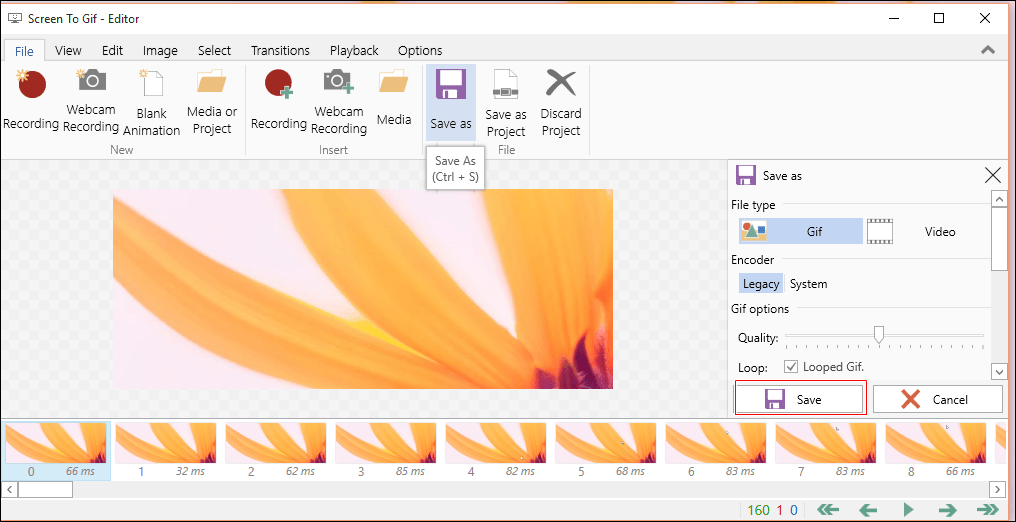
Task: Open the File tab
Action: (25, 51)
